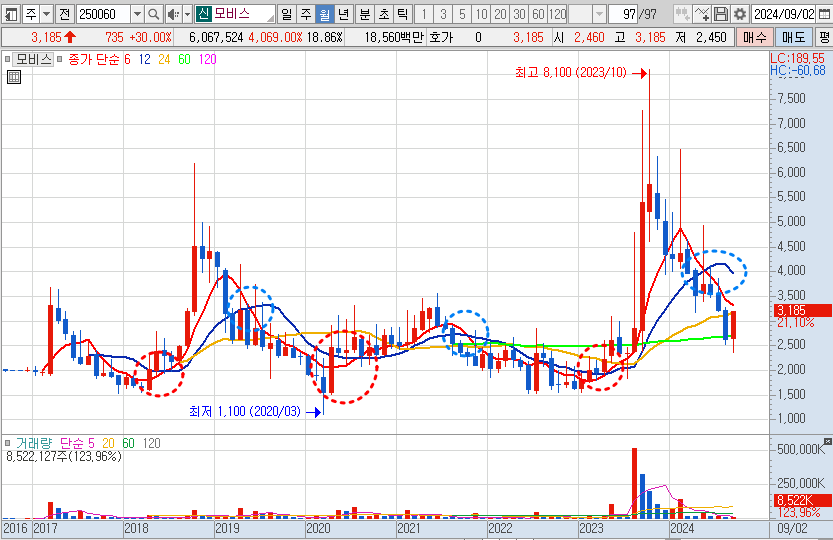Open the stock code search magnifier
The width and height of the screenshot is (833, 540).
[154, 14]
